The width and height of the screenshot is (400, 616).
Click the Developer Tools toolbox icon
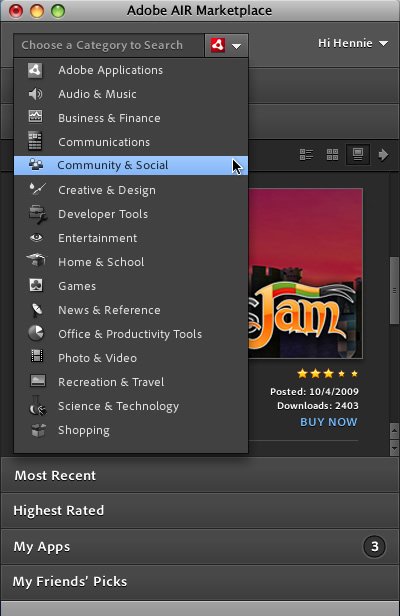(38, 214)
